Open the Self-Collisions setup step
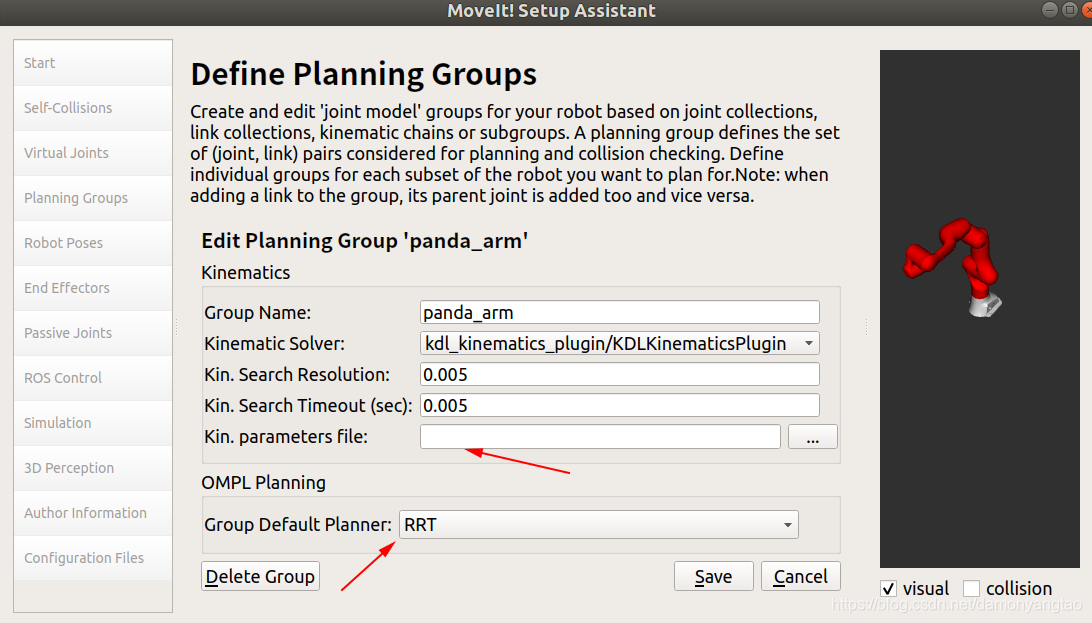The width and height of the screenshot is (1092, 623). pyautogui.click(x=93, y=108)
